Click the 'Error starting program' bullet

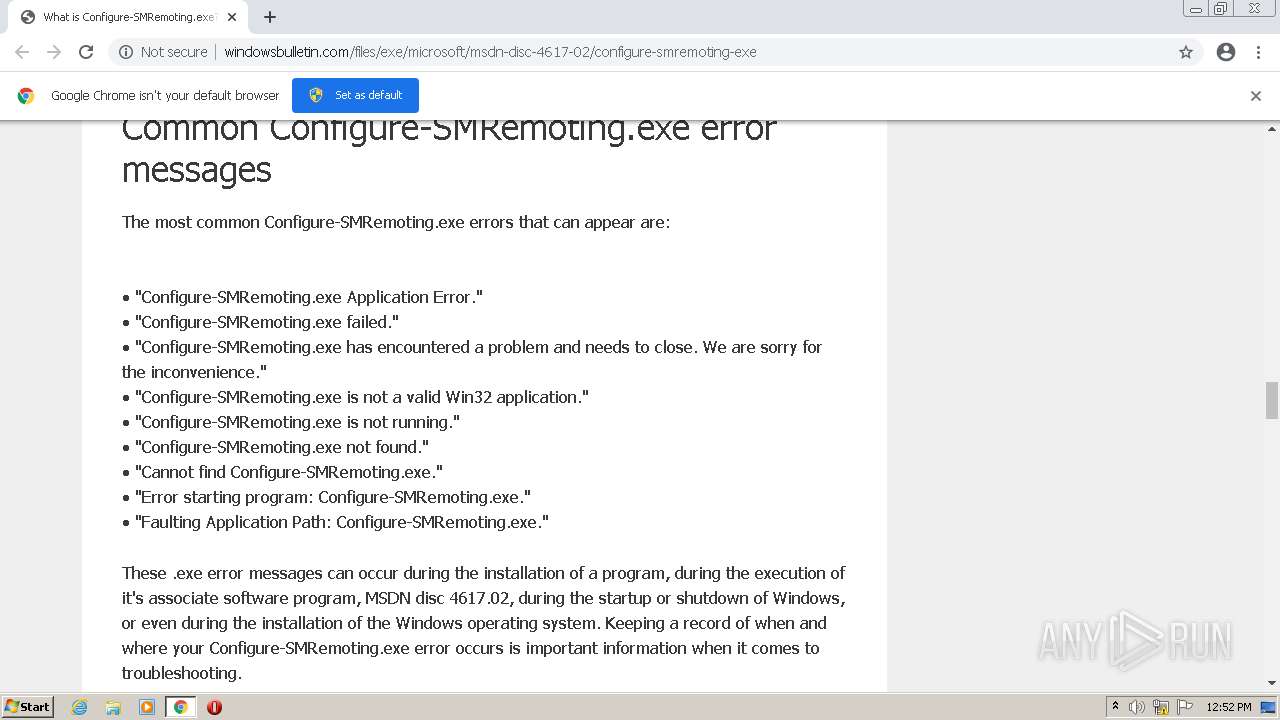[326, 497]
